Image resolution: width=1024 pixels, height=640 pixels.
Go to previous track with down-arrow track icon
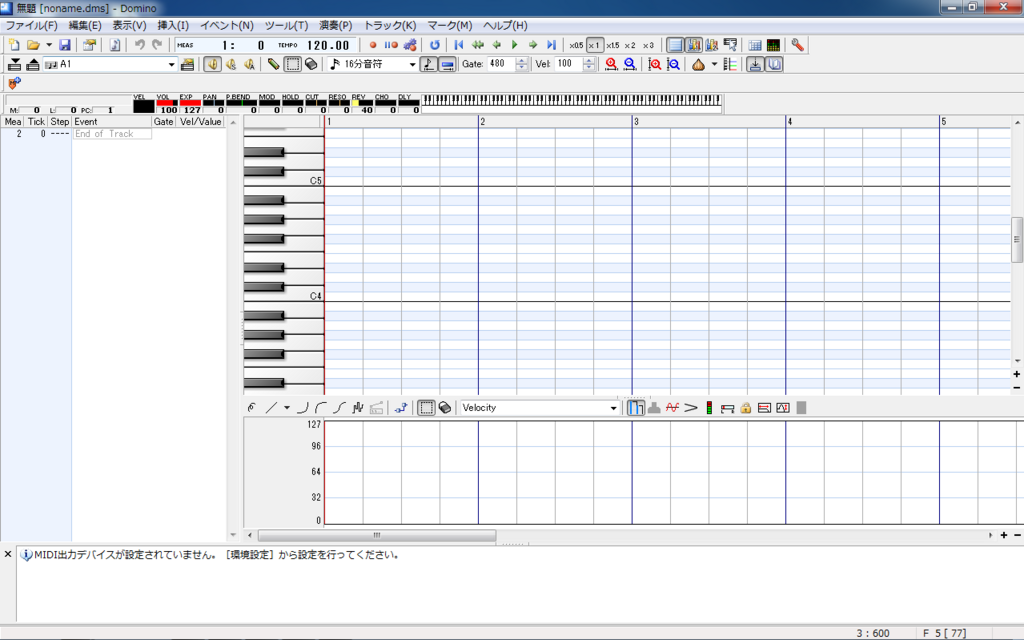tap(14, 64)
